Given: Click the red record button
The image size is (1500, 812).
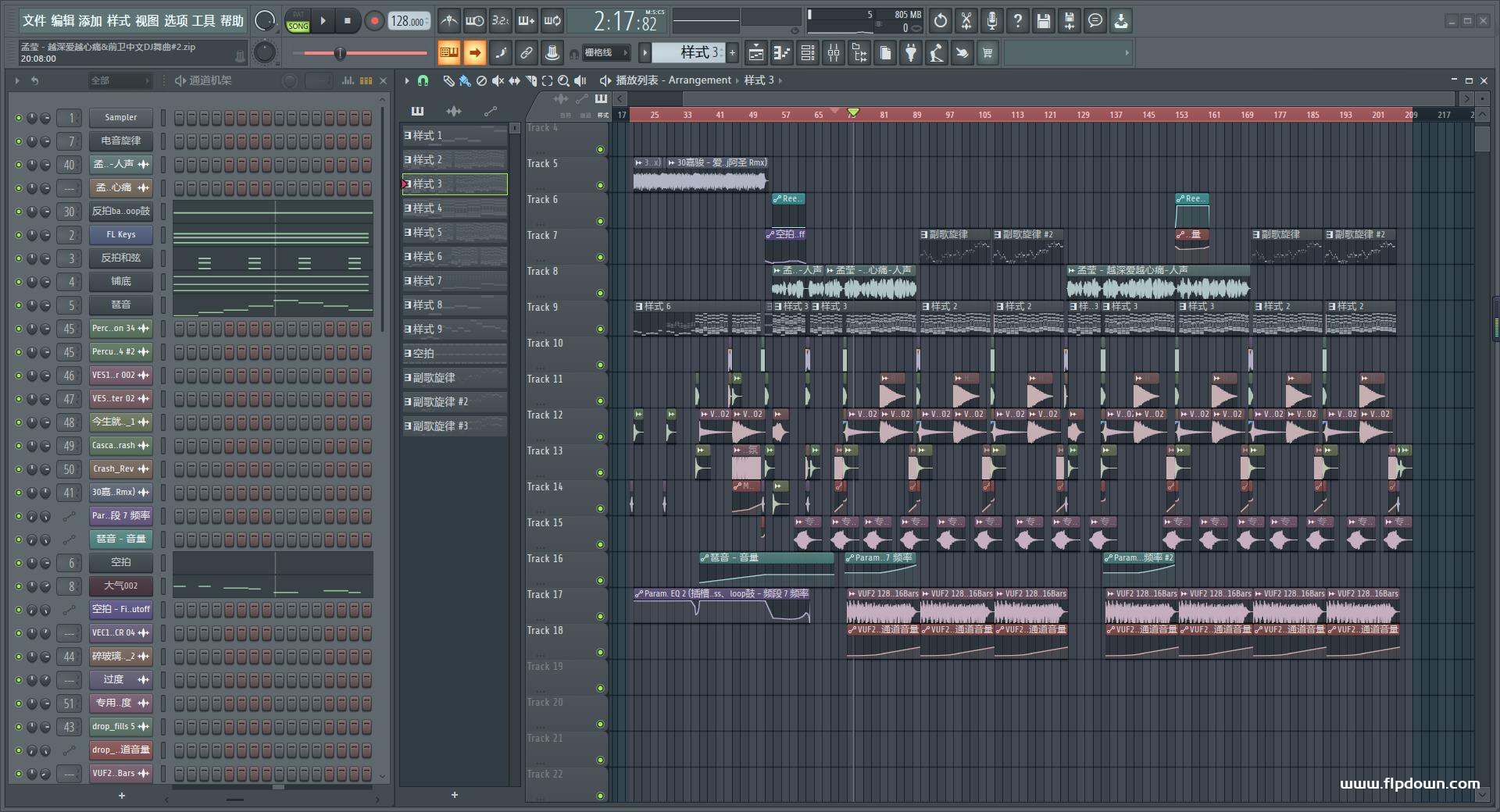Looking at the screenshot, I should point(374,21).
